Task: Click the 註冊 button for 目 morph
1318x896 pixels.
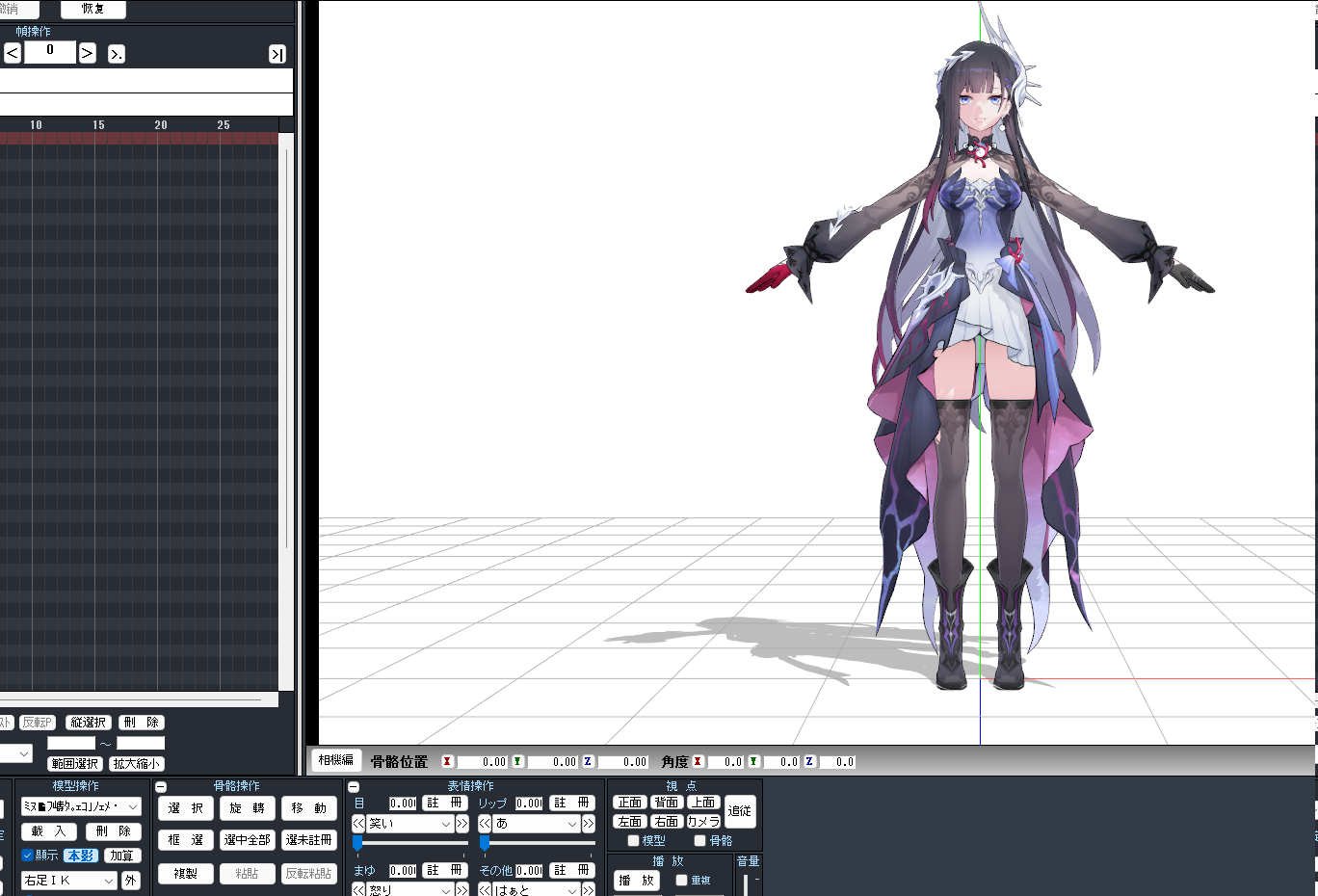Action: [444, 803]
